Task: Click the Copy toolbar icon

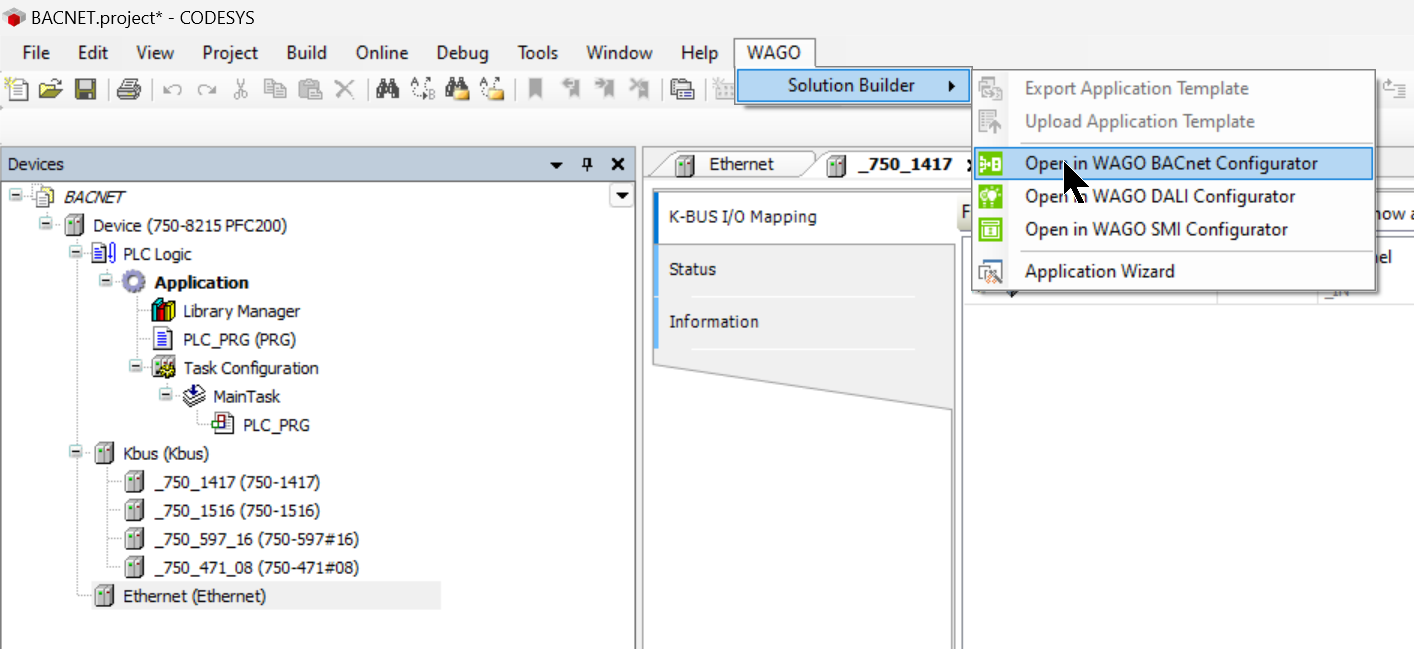Action: tap(274, 89)
